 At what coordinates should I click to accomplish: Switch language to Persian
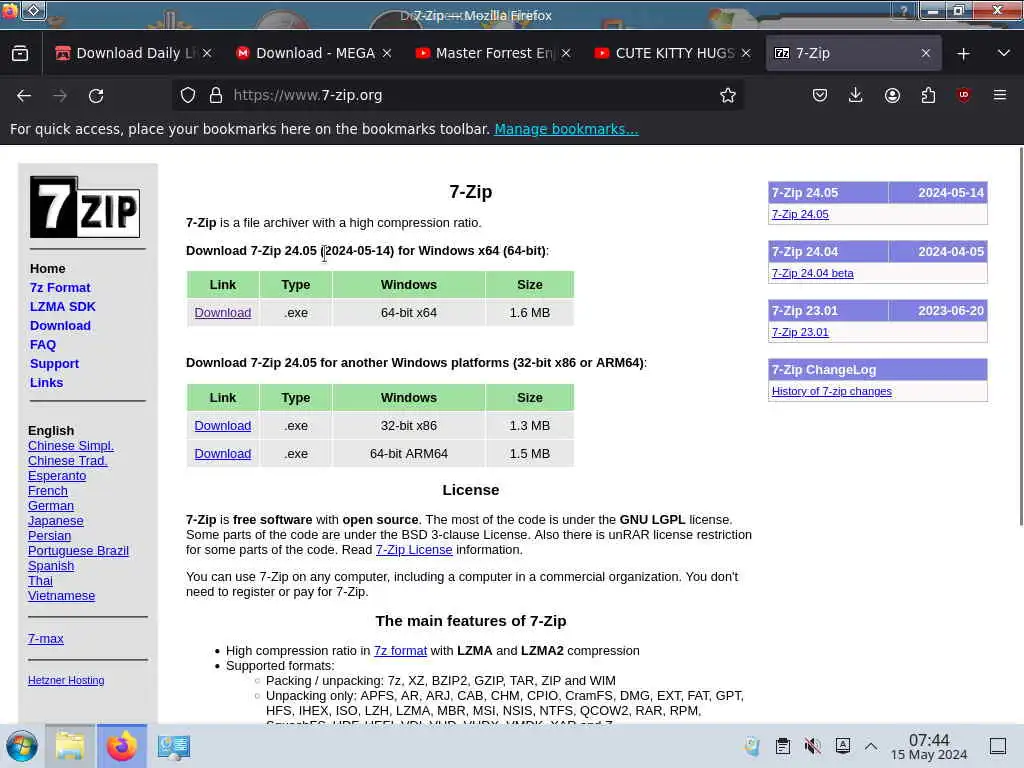pos(49,536)
